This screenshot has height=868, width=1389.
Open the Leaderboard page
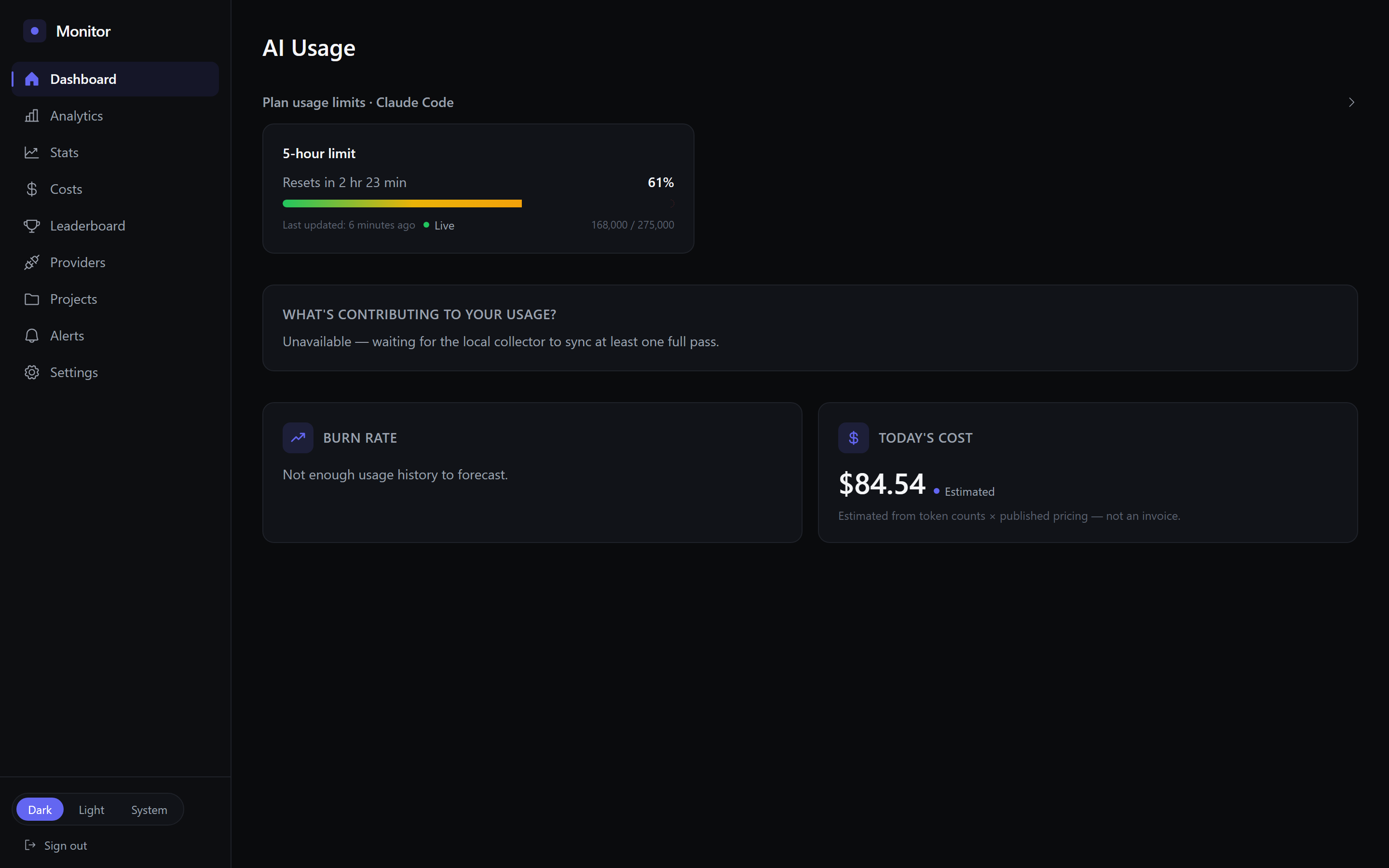tap(115, 226)
